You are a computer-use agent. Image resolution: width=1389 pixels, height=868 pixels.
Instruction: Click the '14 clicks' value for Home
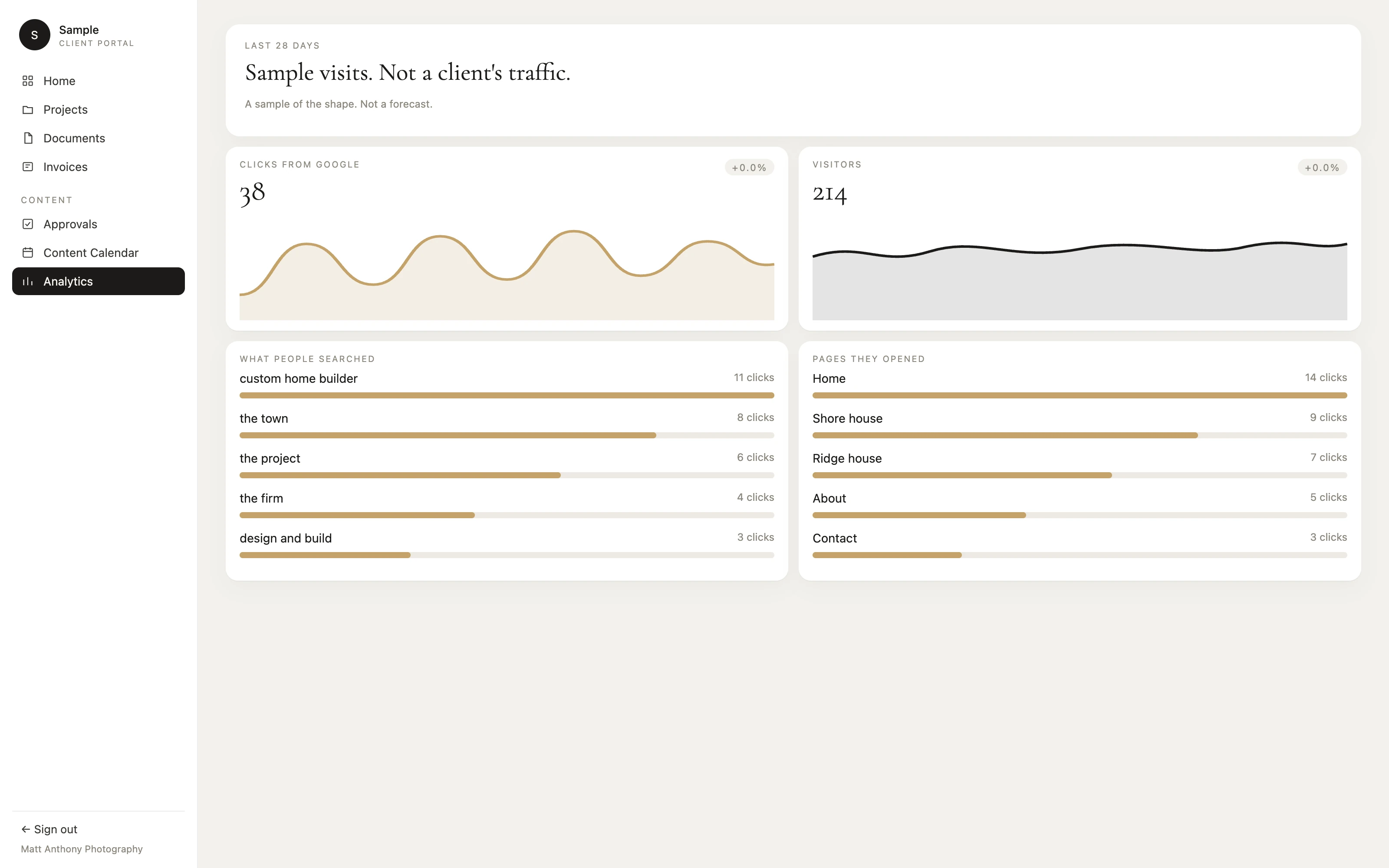coord(1326,377)
